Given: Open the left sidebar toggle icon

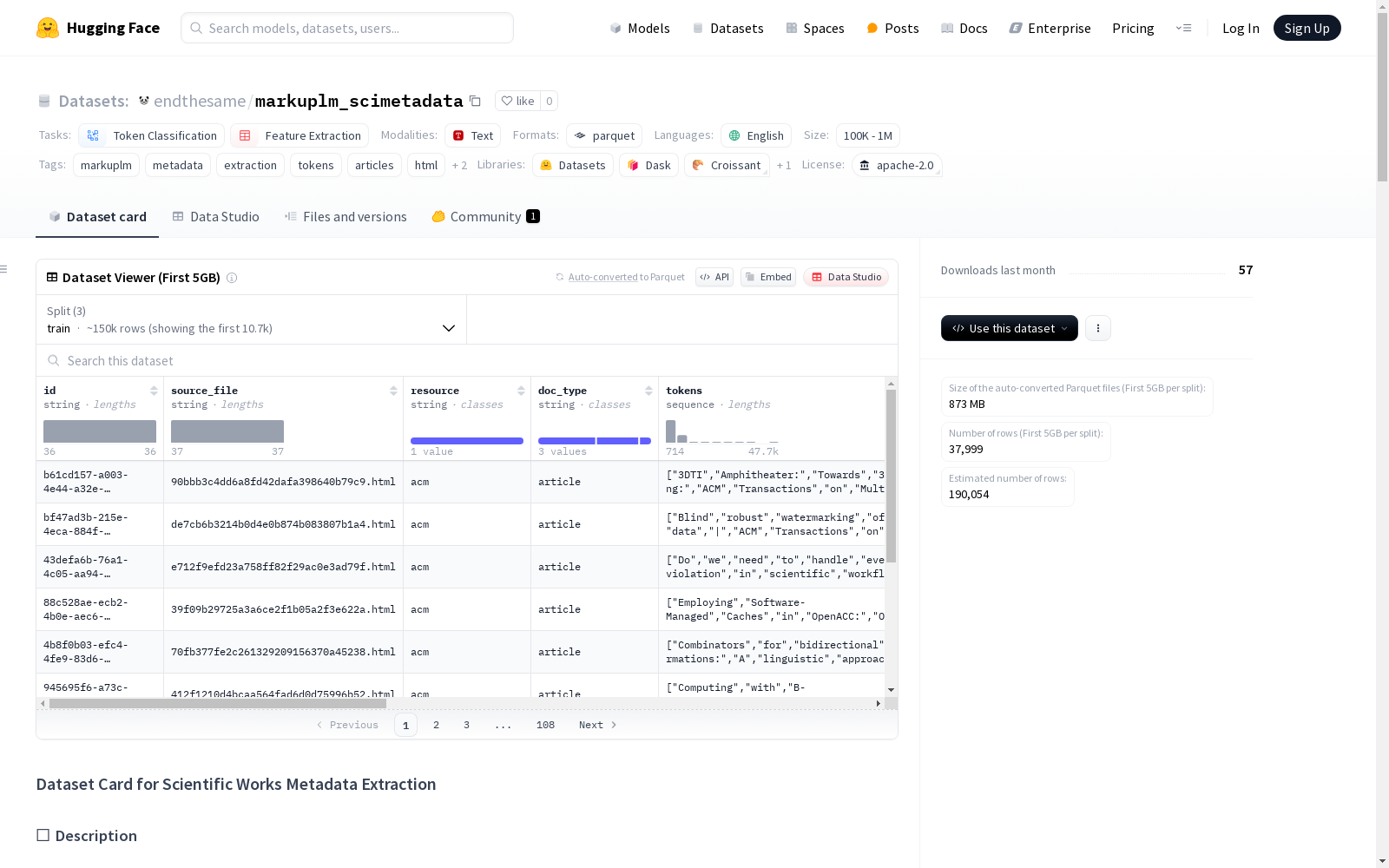Looking at the screenshot, I should (x=4, y=269).
